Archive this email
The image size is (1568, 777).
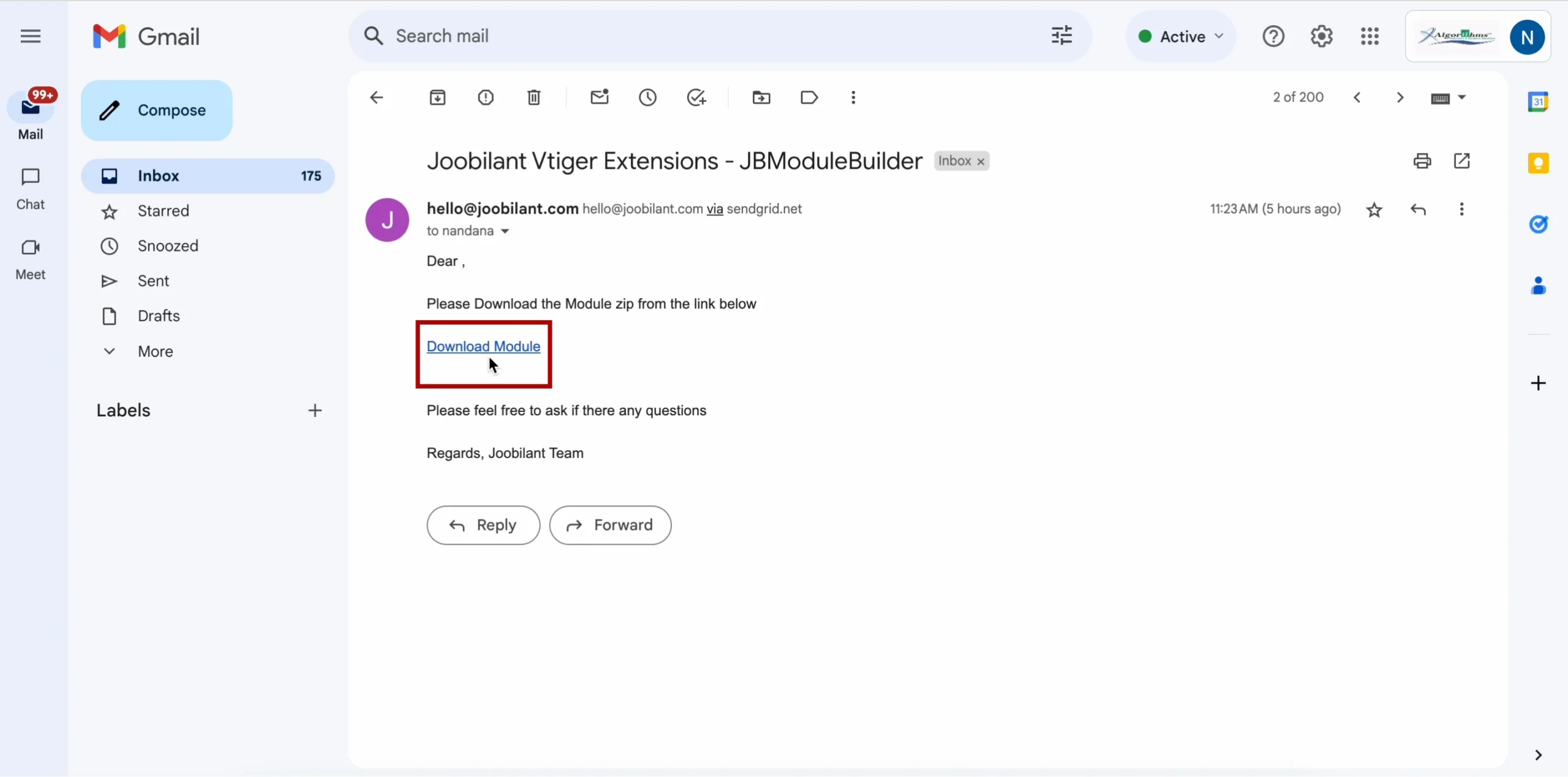coord(437,97)
